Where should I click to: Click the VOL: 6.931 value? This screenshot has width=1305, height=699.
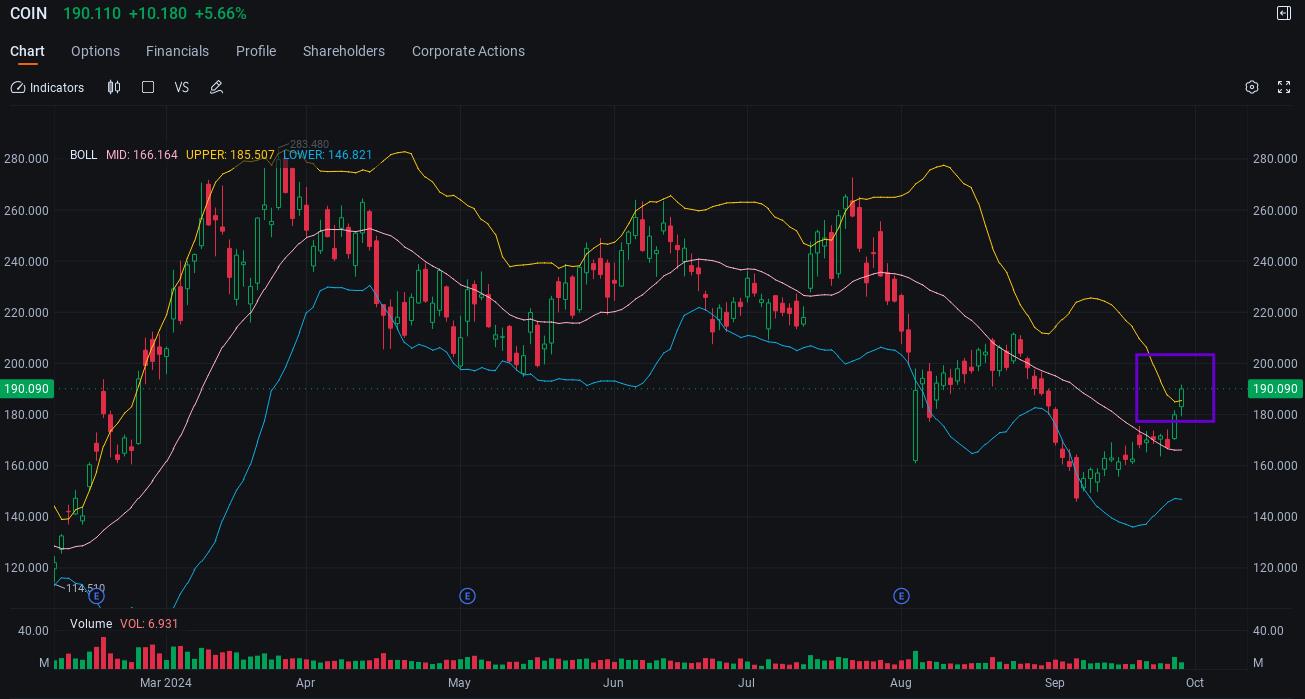pyautogui.click(x=149, y=624)
